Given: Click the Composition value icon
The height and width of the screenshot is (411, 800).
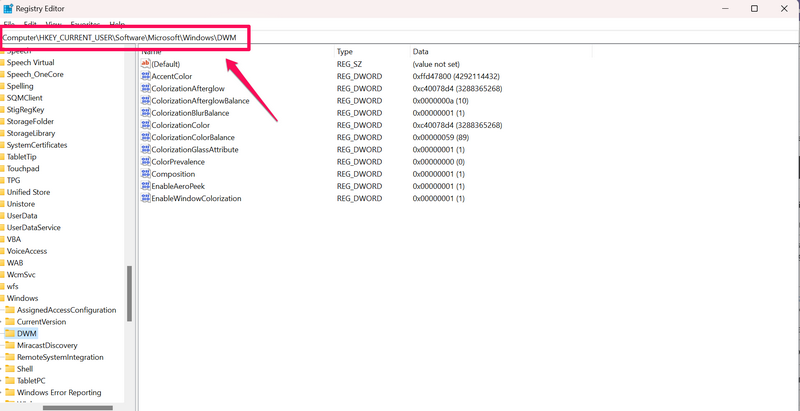Looking at the screenshot, I should coord(146,174).
